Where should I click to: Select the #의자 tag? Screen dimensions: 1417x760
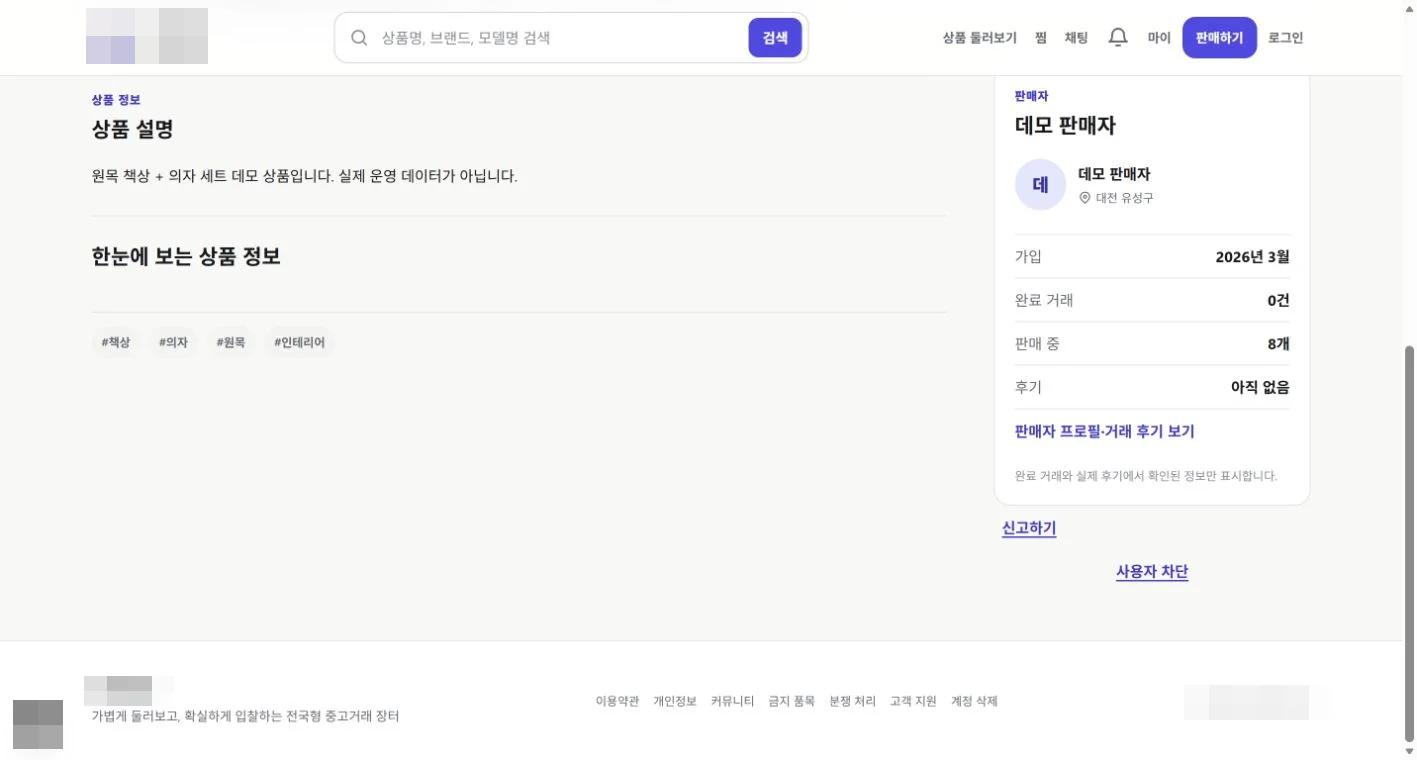pos(173,342)
